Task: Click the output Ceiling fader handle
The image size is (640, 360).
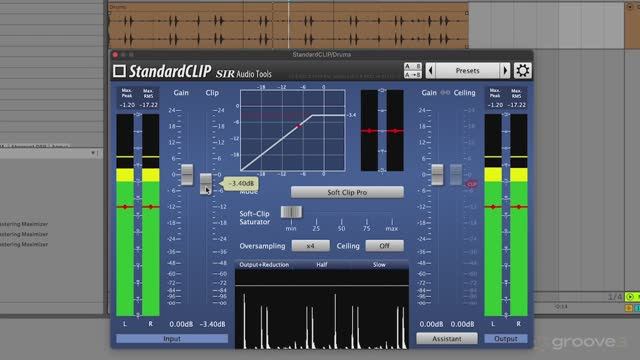Action: tap(456, 175)
